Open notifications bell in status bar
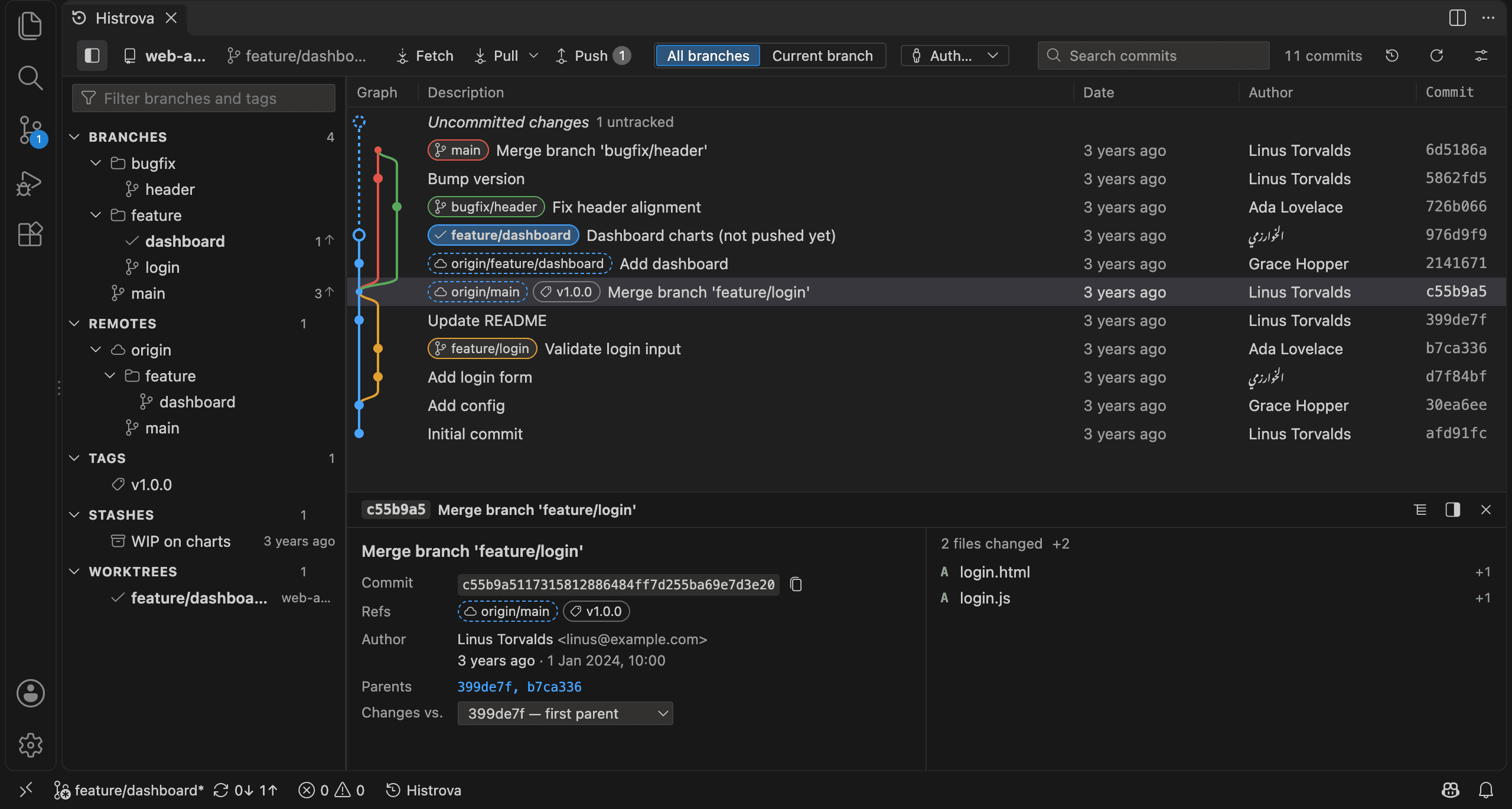1512x809 pixels. pyautogui.click(x=1486, y=790)
